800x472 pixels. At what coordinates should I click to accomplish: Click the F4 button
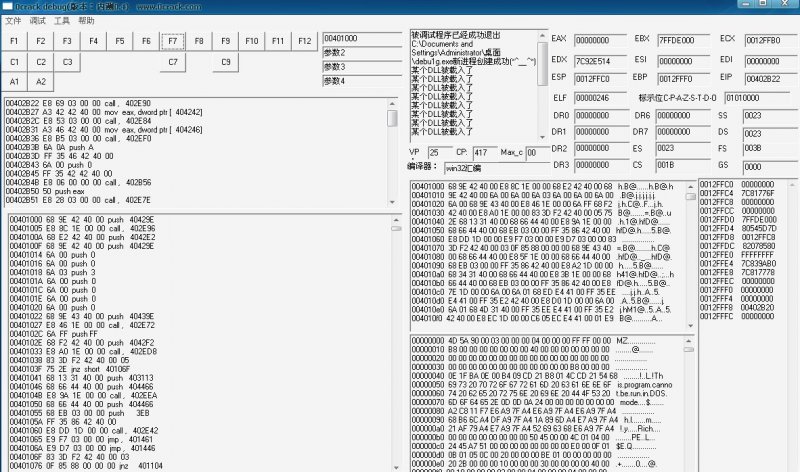point(93,41)
